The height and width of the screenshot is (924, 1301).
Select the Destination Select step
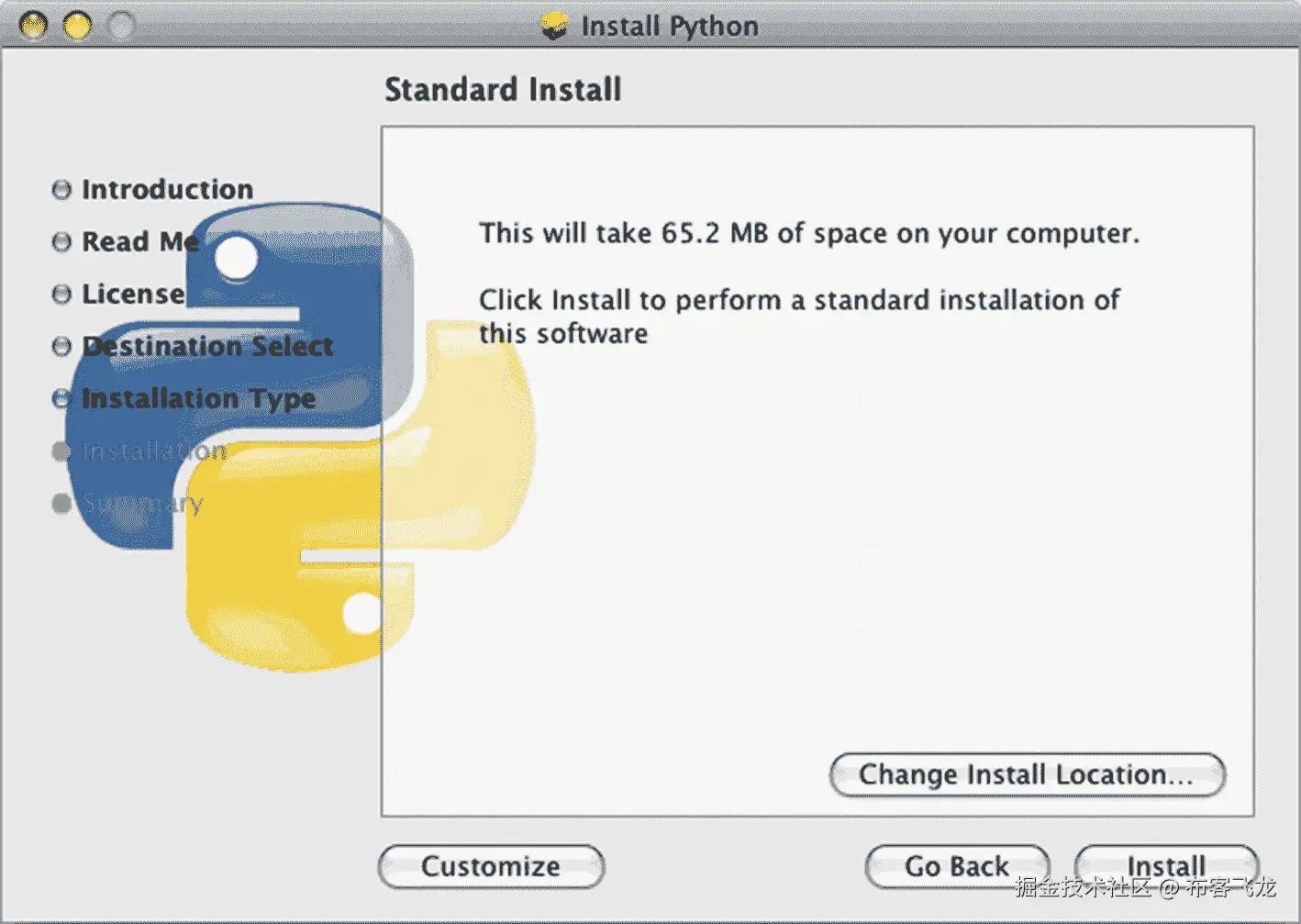pos(206,346)
